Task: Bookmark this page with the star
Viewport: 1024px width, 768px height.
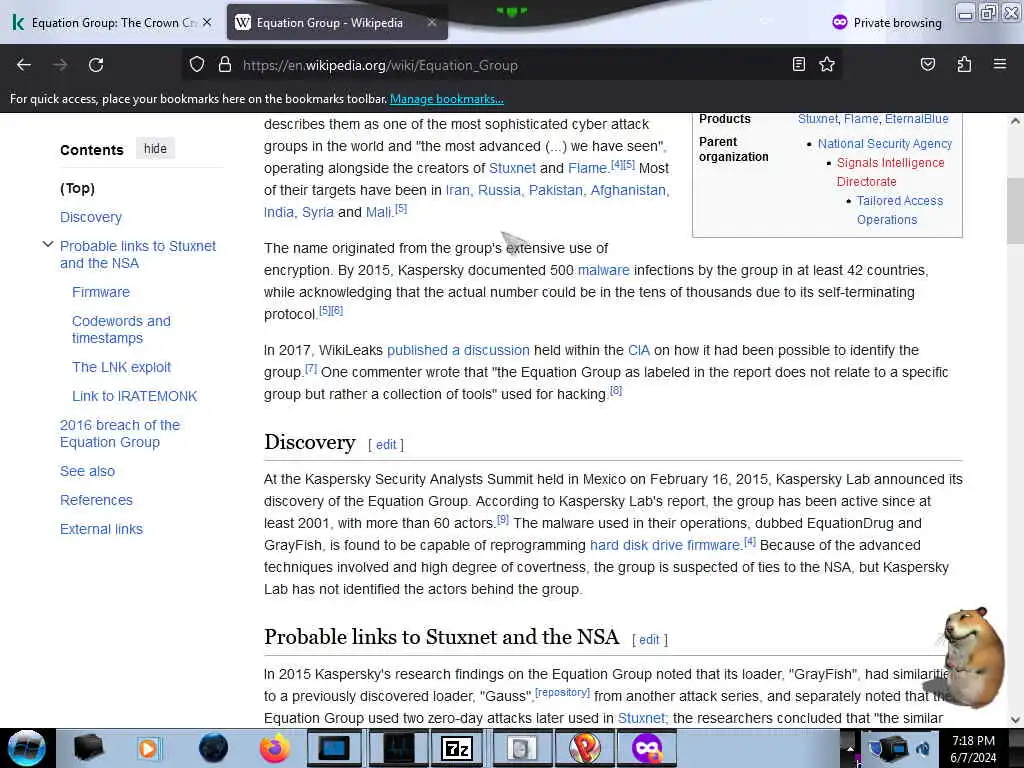Action: tap(827, 65)
